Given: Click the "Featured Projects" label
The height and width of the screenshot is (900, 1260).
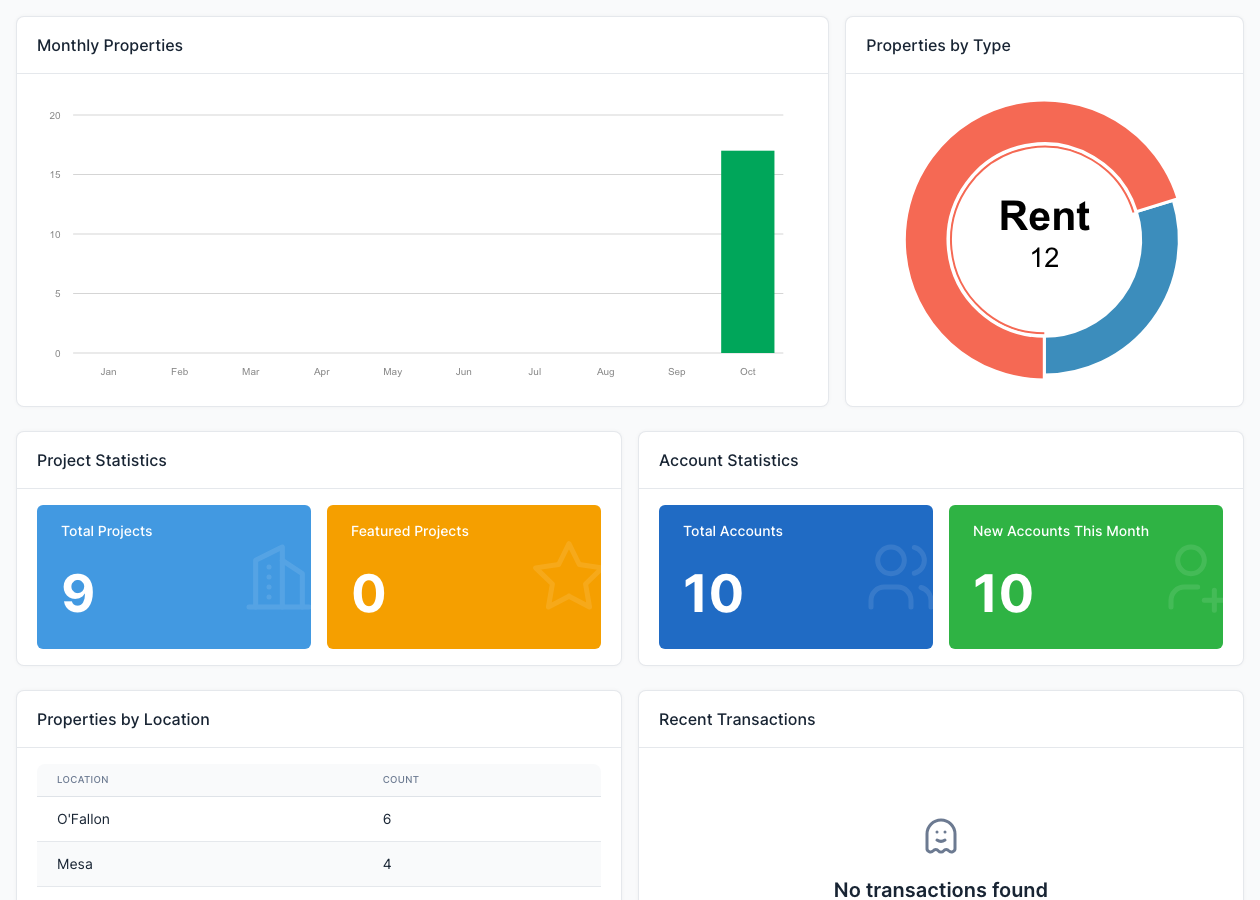Looking at the screenshot, I should pyautogui.click(x=410, y=531).
